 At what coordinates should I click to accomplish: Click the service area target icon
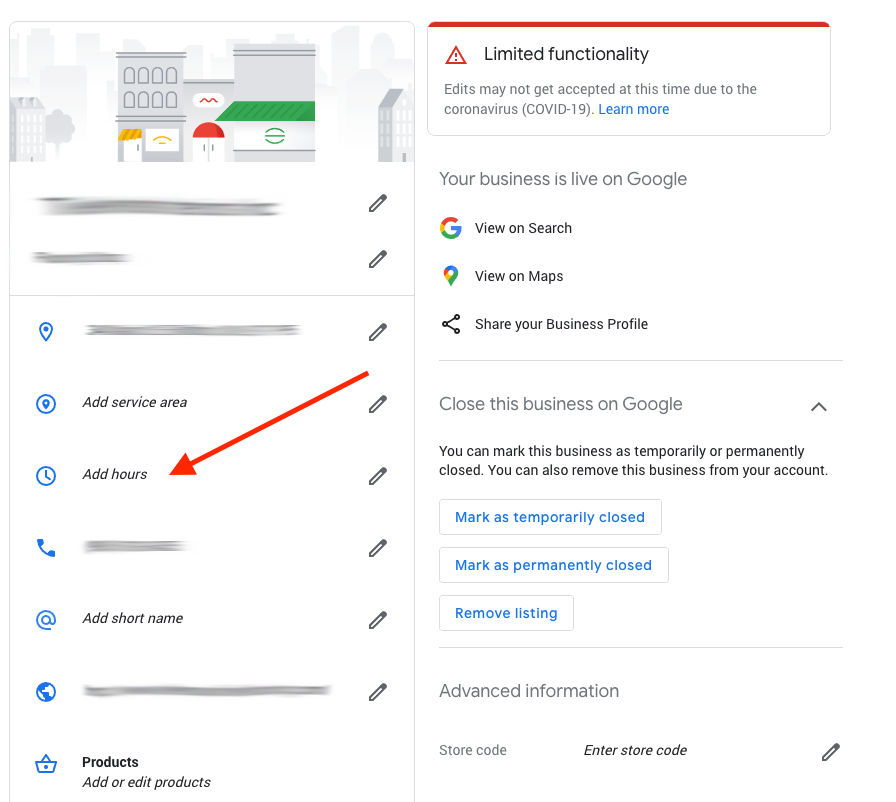tap(46, 404)
